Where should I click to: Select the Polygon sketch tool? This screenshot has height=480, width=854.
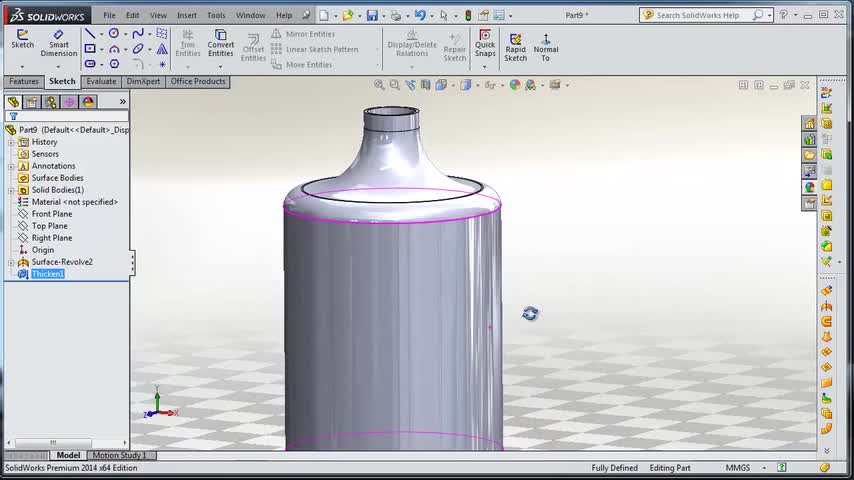tap(114, 64)
